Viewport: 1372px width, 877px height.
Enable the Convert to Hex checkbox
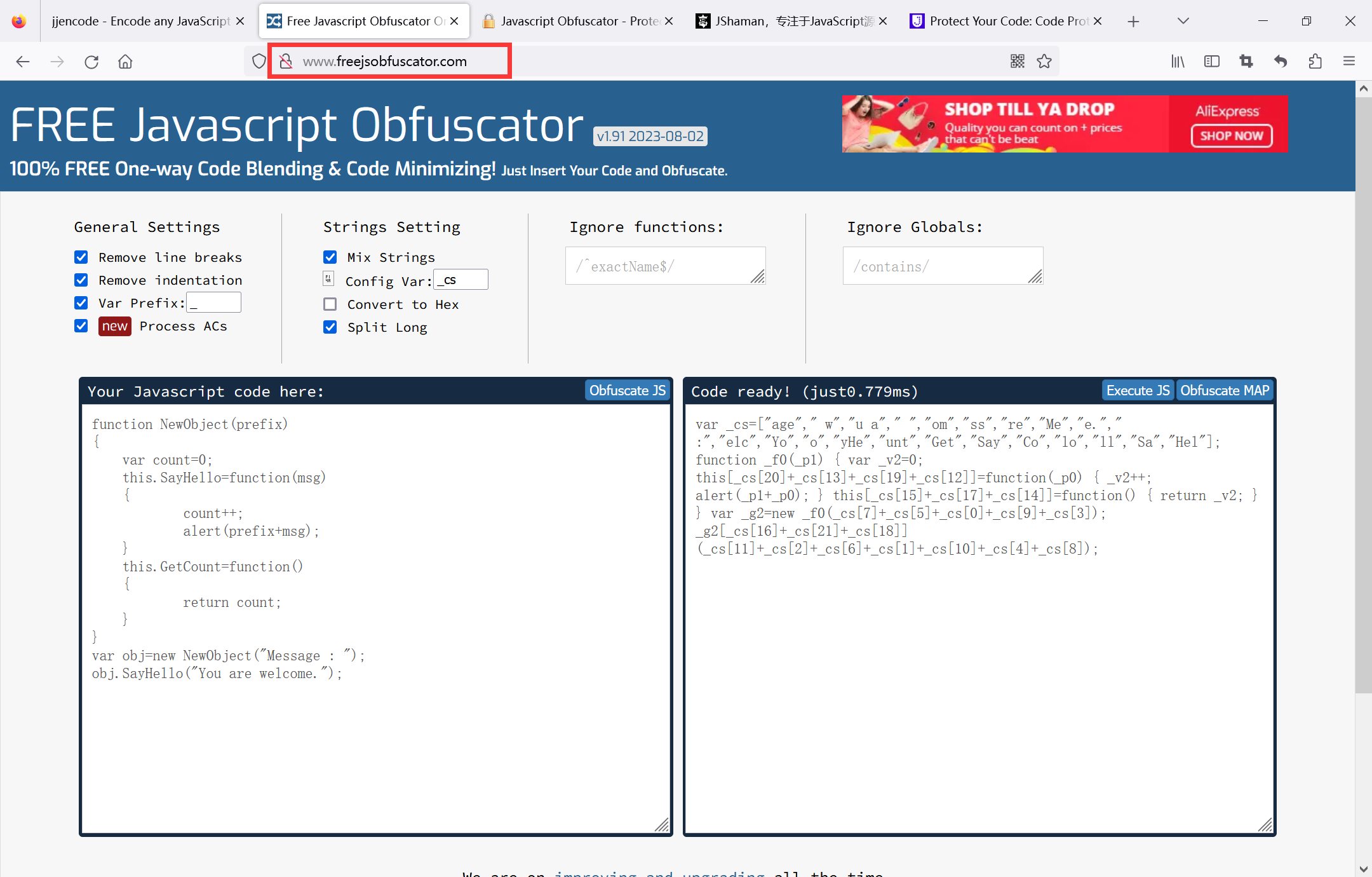pyautogui.click(x=330, y=304)
